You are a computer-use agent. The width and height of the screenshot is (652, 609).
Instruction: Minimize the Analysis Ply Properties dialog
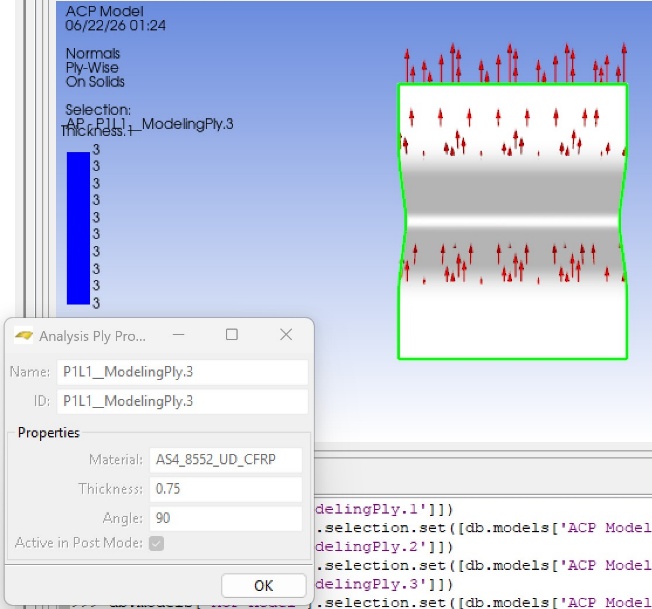tap(178, 335)
